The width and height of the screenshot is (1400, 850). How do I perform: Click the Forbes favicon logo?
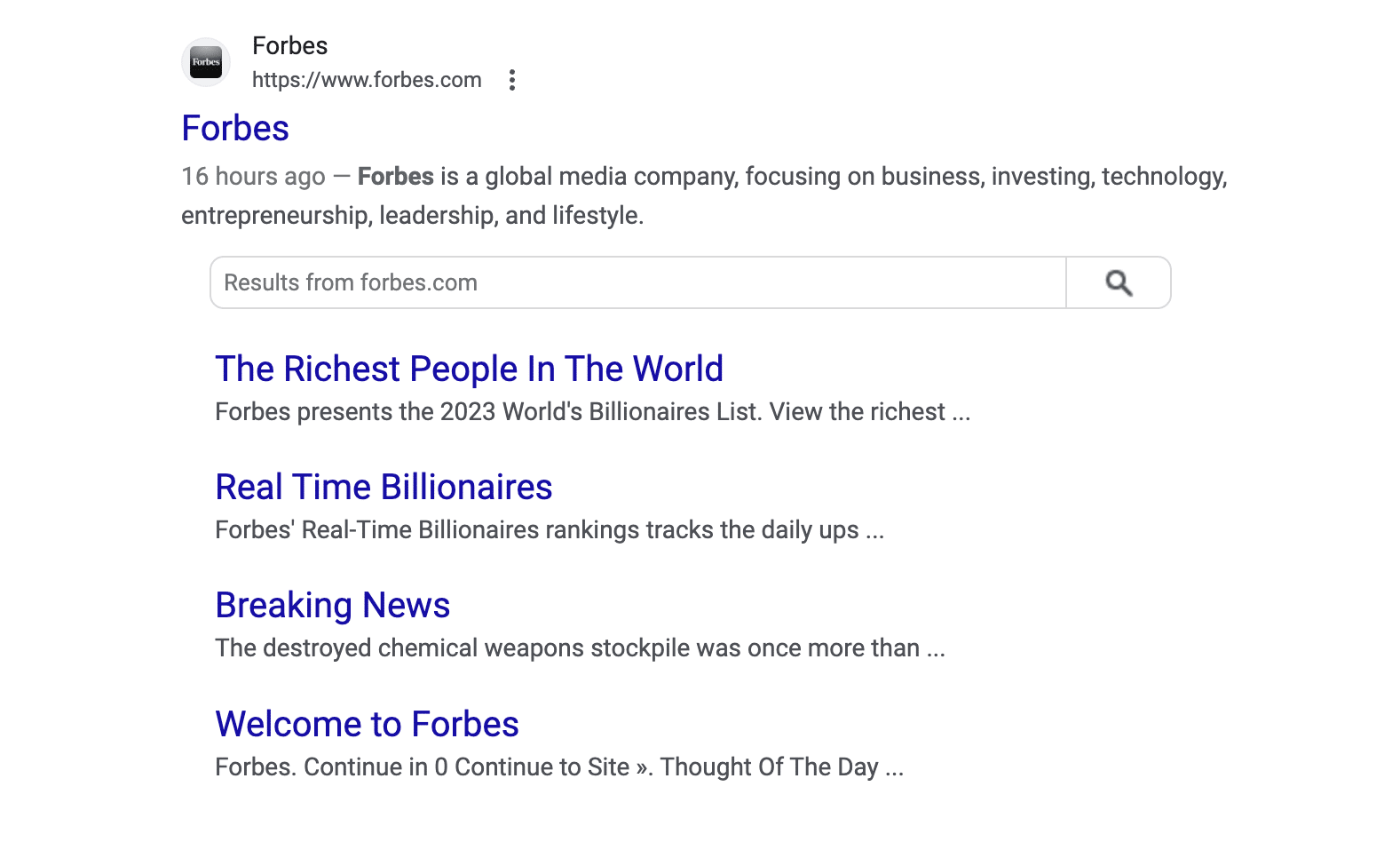coord(206,62)
